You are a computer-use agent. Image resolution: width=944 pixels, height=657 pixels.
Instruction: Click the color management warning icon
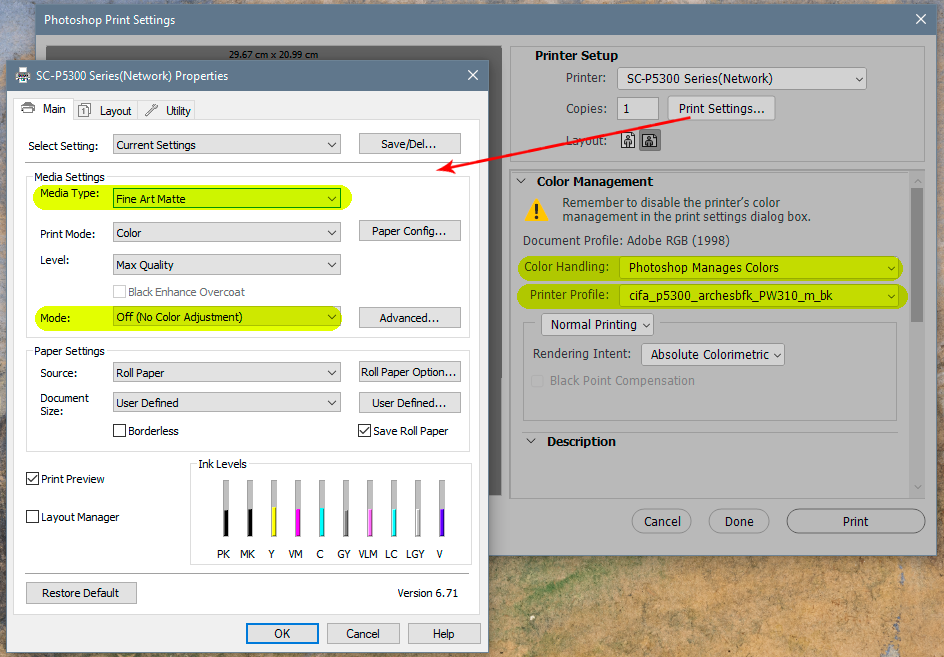[x=537, y=211]
